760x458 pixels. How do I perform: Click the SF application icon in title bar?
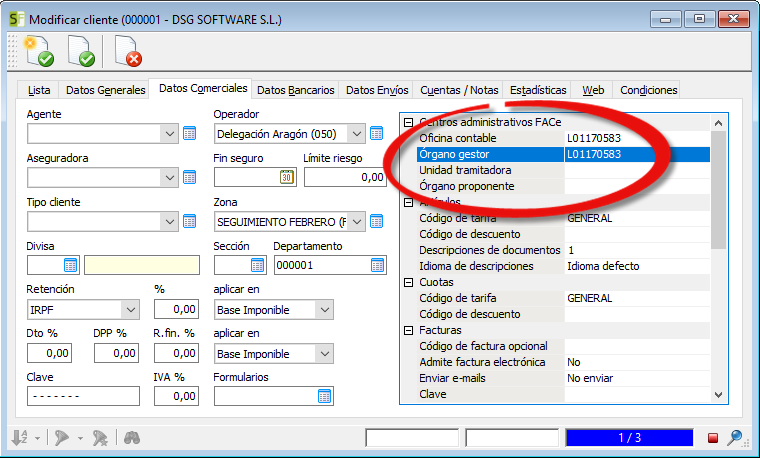coord(16,19)
